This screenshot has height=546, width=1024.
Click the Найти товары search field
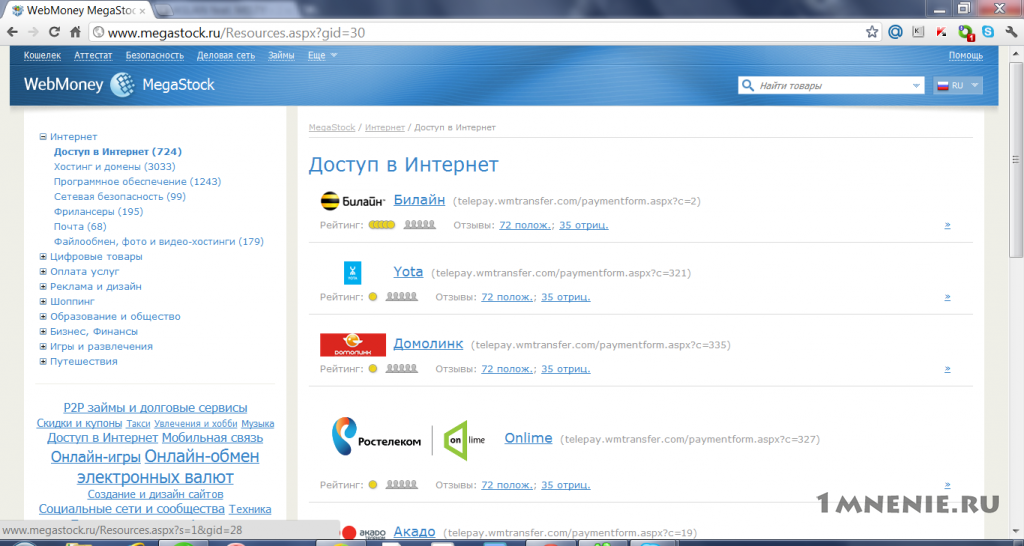coord(832,86)
